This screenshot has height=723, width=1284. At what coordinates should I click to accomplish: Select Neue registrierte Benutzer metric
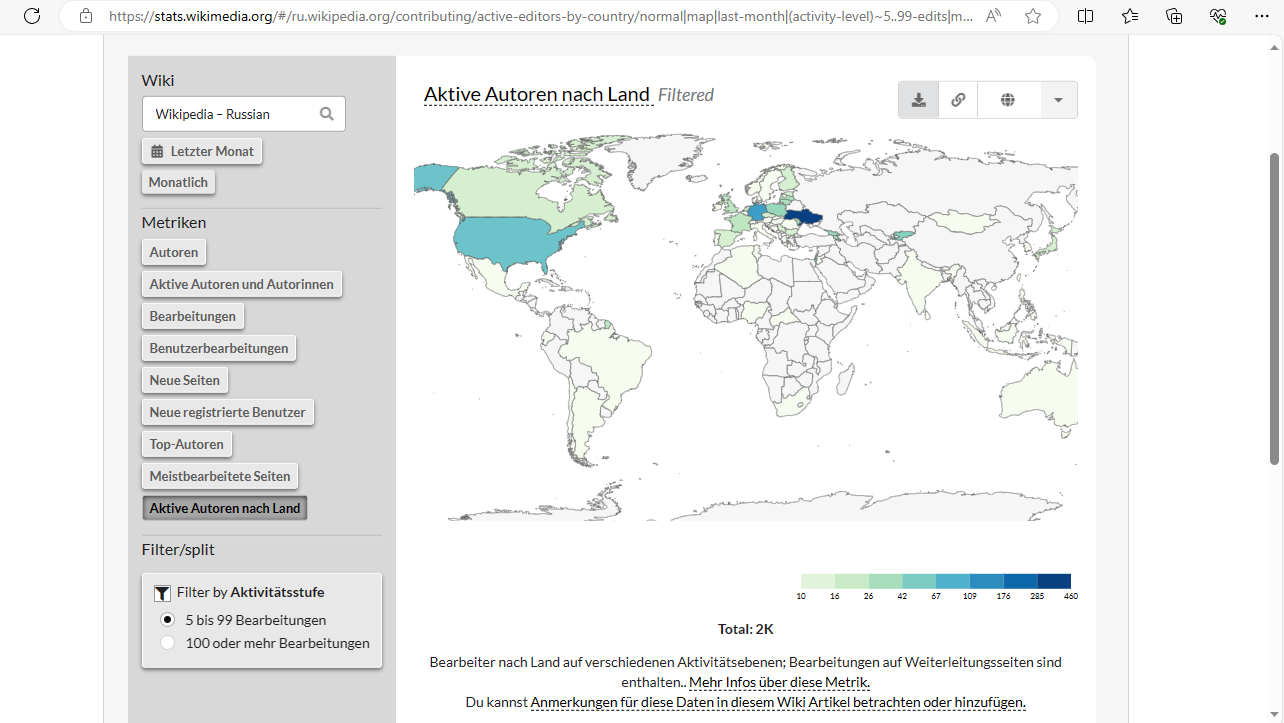(228, 412)
